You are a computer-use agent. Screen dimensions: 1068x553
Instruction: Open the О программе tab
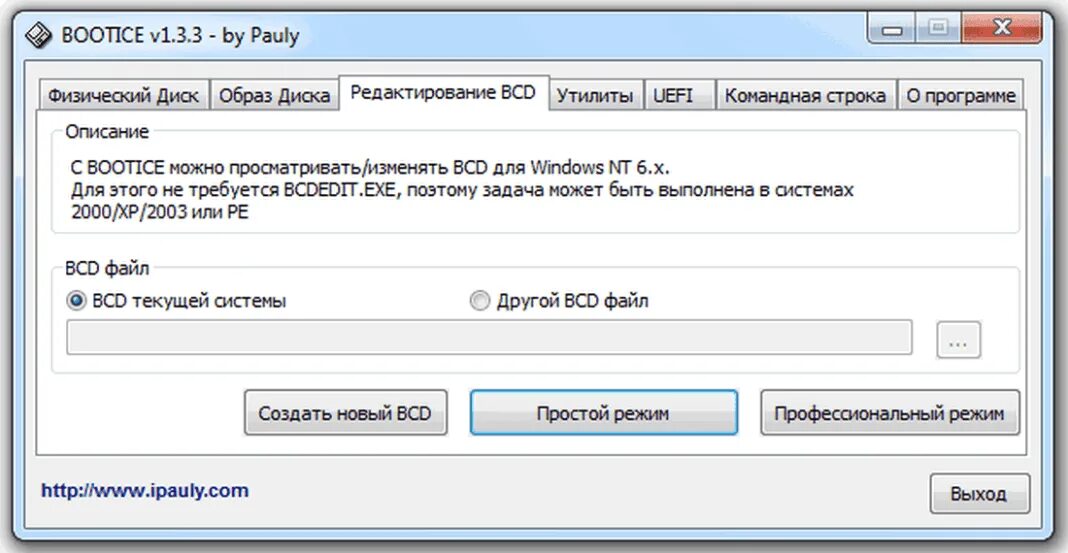point(960,96)
